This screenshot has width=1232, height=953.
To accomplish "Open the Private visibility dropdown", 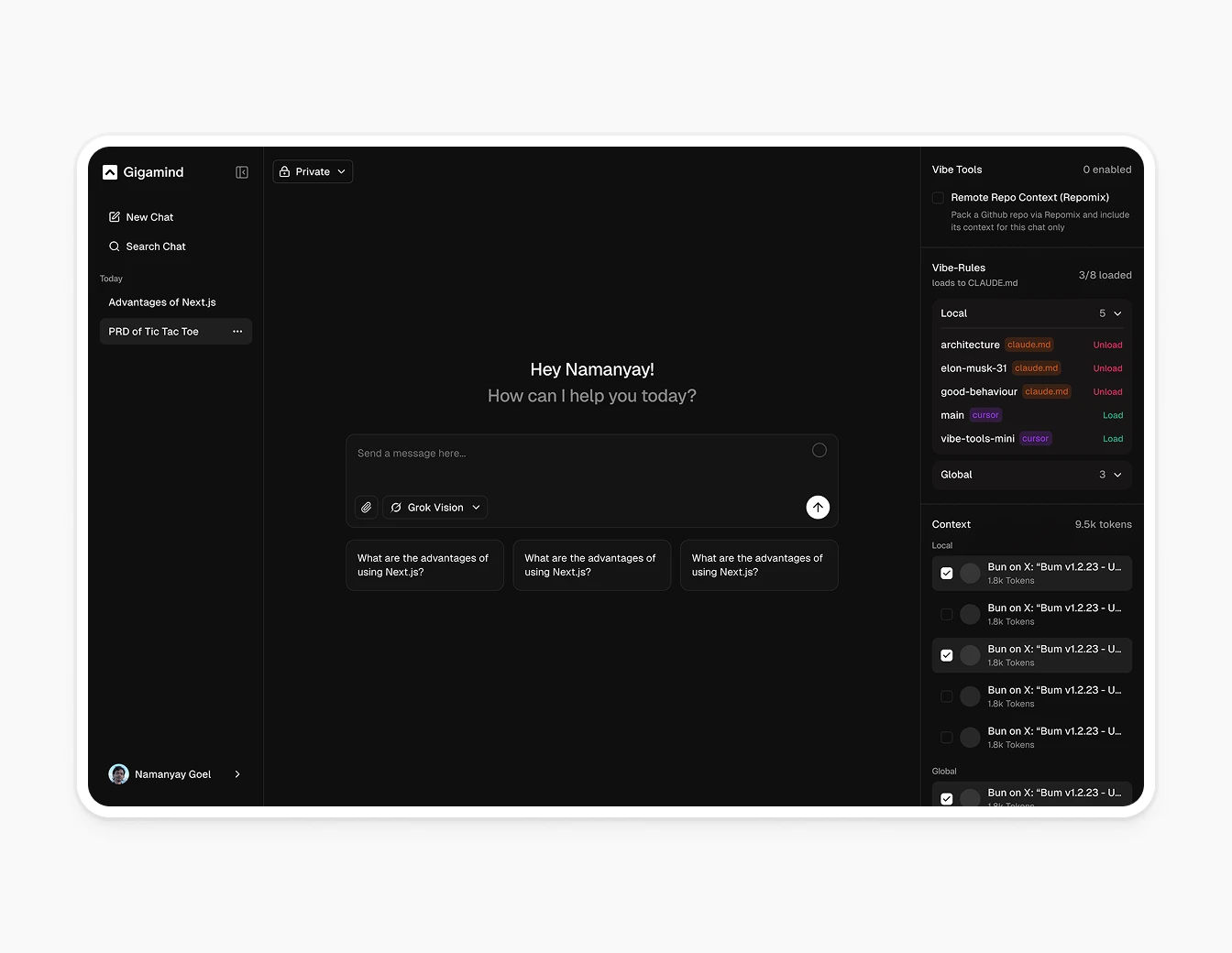I will 313,171.
